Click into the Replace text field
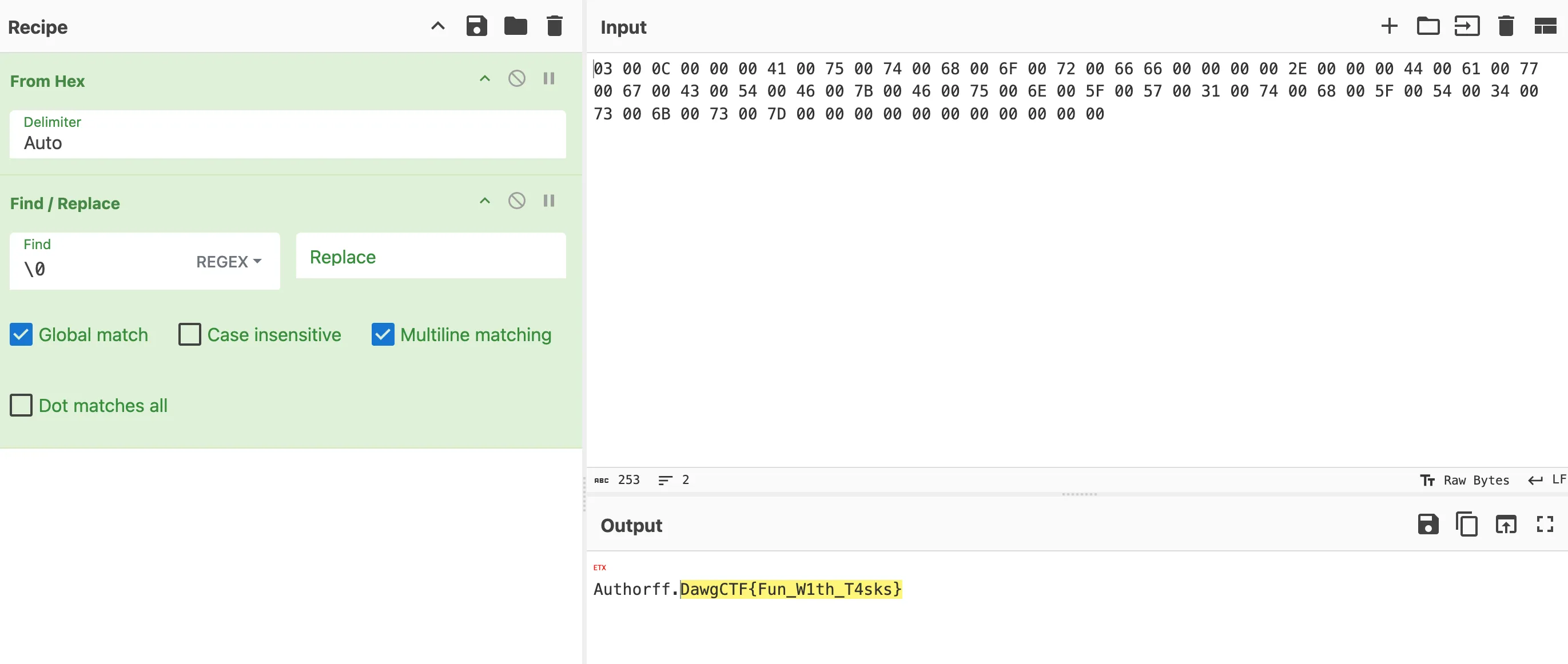1568x664 pixels. click(431, 257)
